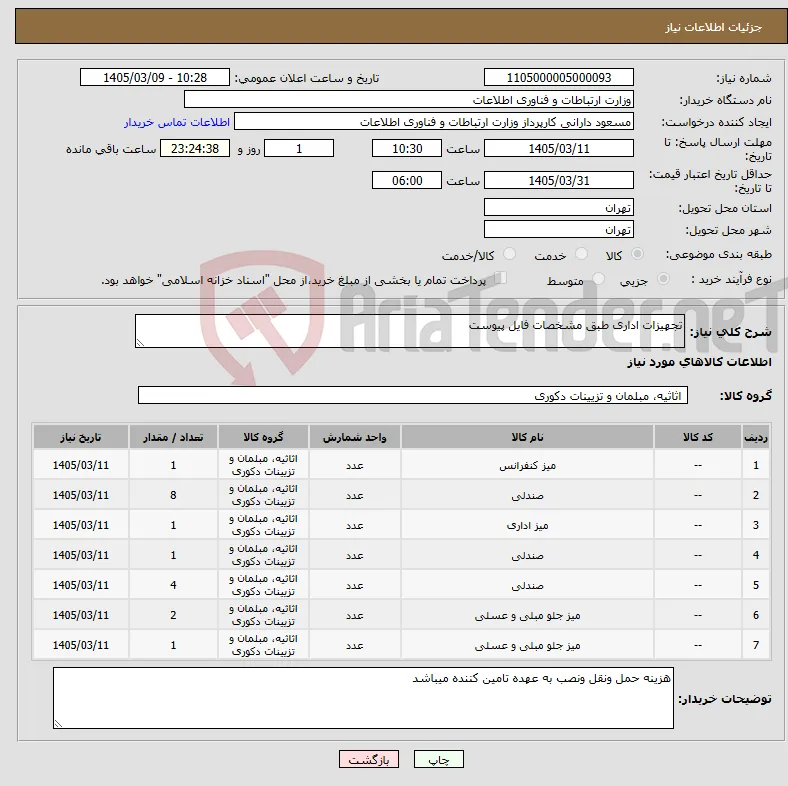
Task: Click the واحد شمارش column header
Action: pyautogui.click(x=355, y=437)
